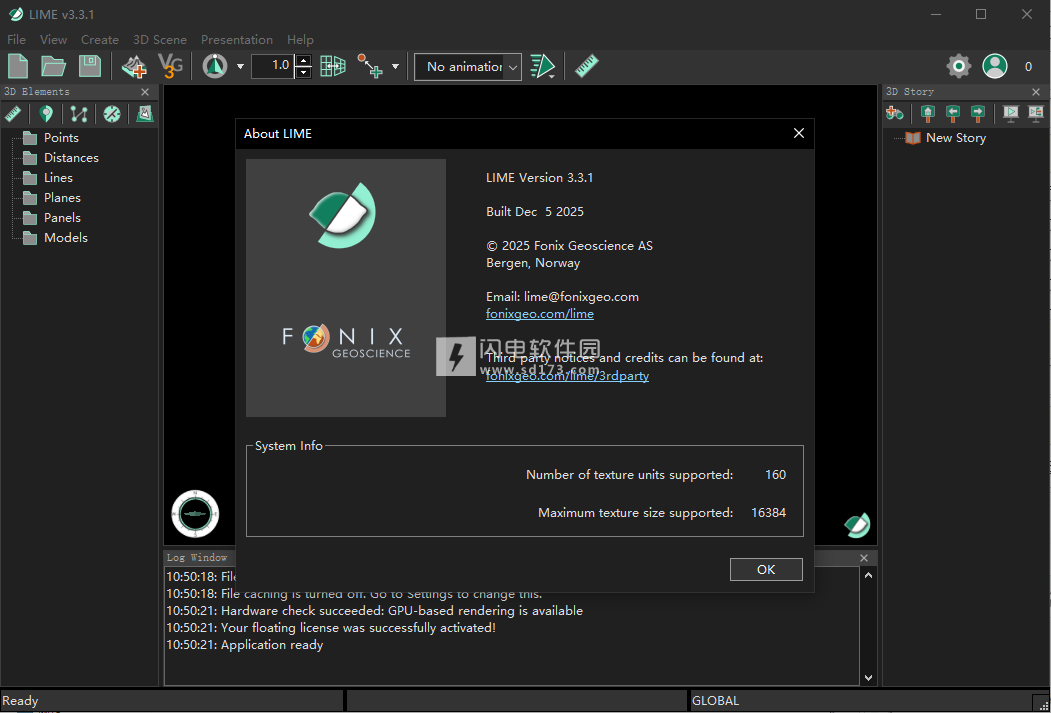Screen dimensions: 1051x713
Task: Click the add viewpoint binoculars icon
Action: [895, 113]
